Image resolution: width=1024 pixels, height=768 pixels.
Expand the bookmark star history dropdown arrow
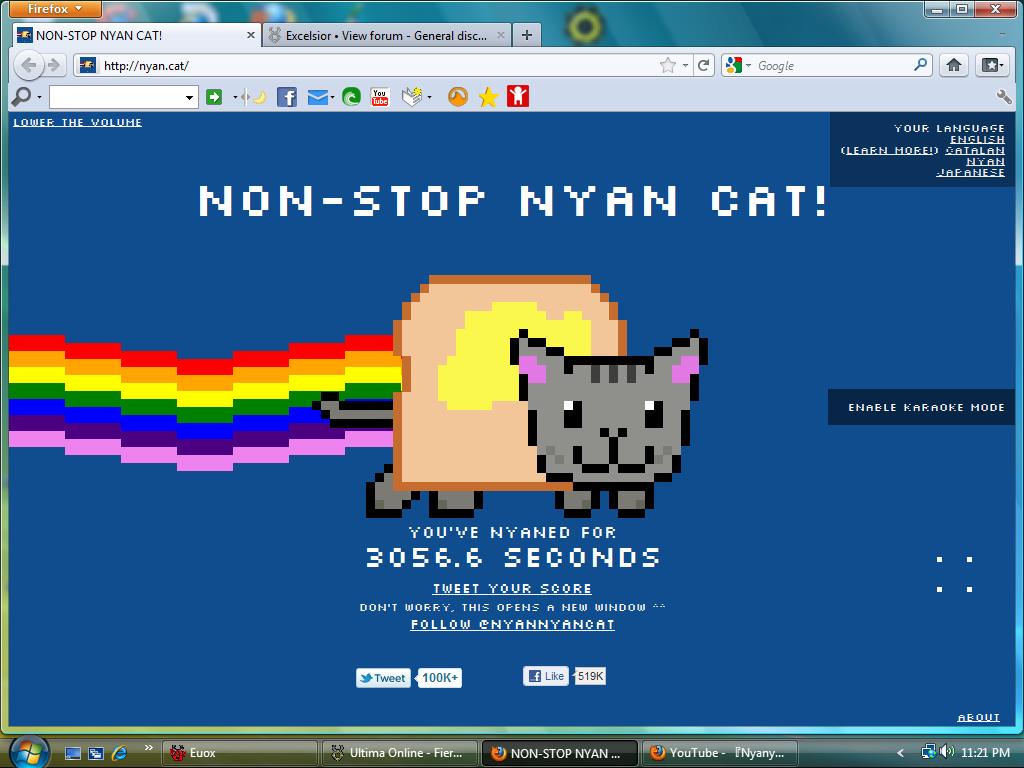pyautogui.click(x=684, y=65)
